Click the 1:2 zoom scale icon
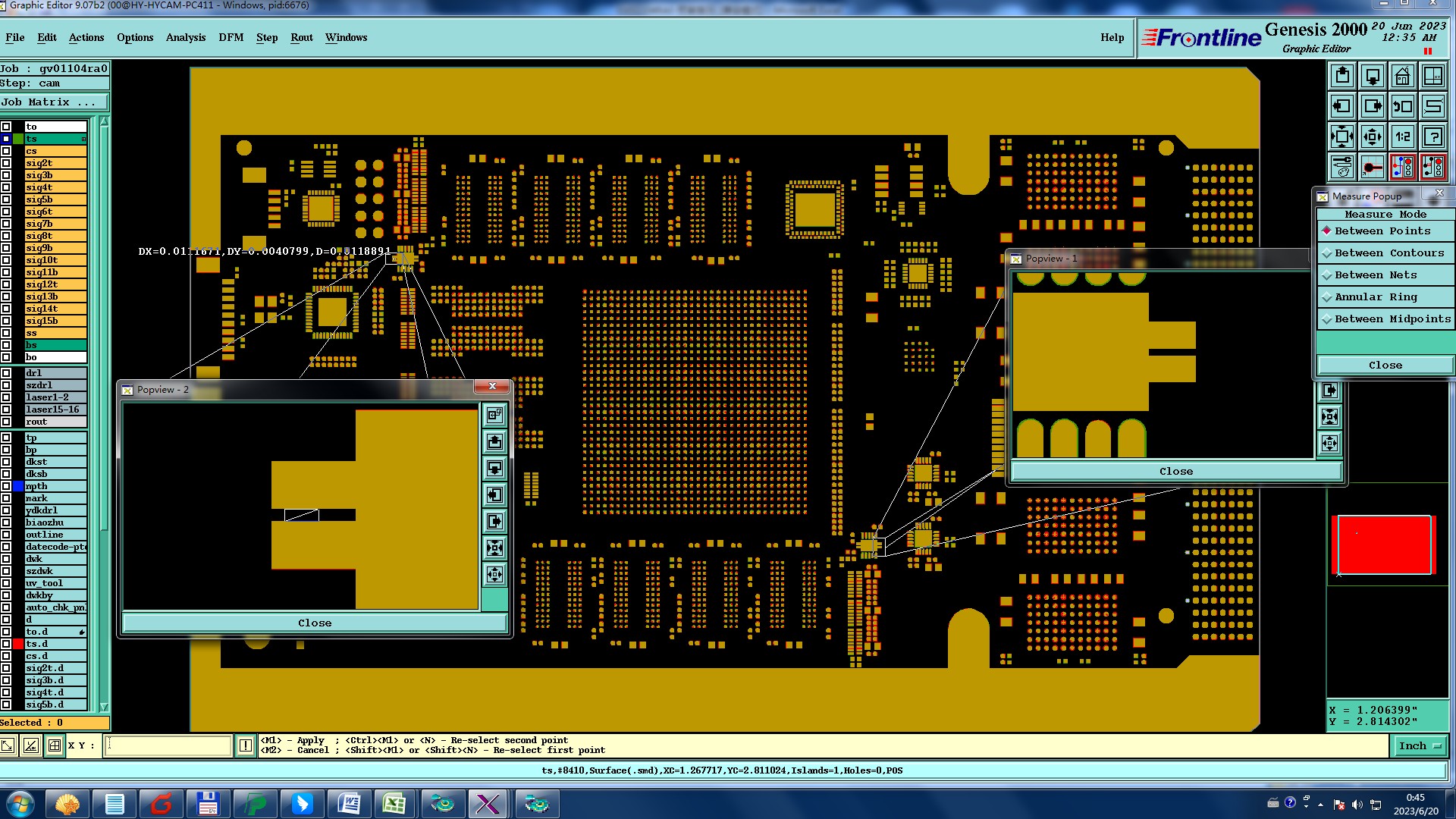Image resolution: width=1456 pixels, height=819 pixels. click(x=1402, y=136)
